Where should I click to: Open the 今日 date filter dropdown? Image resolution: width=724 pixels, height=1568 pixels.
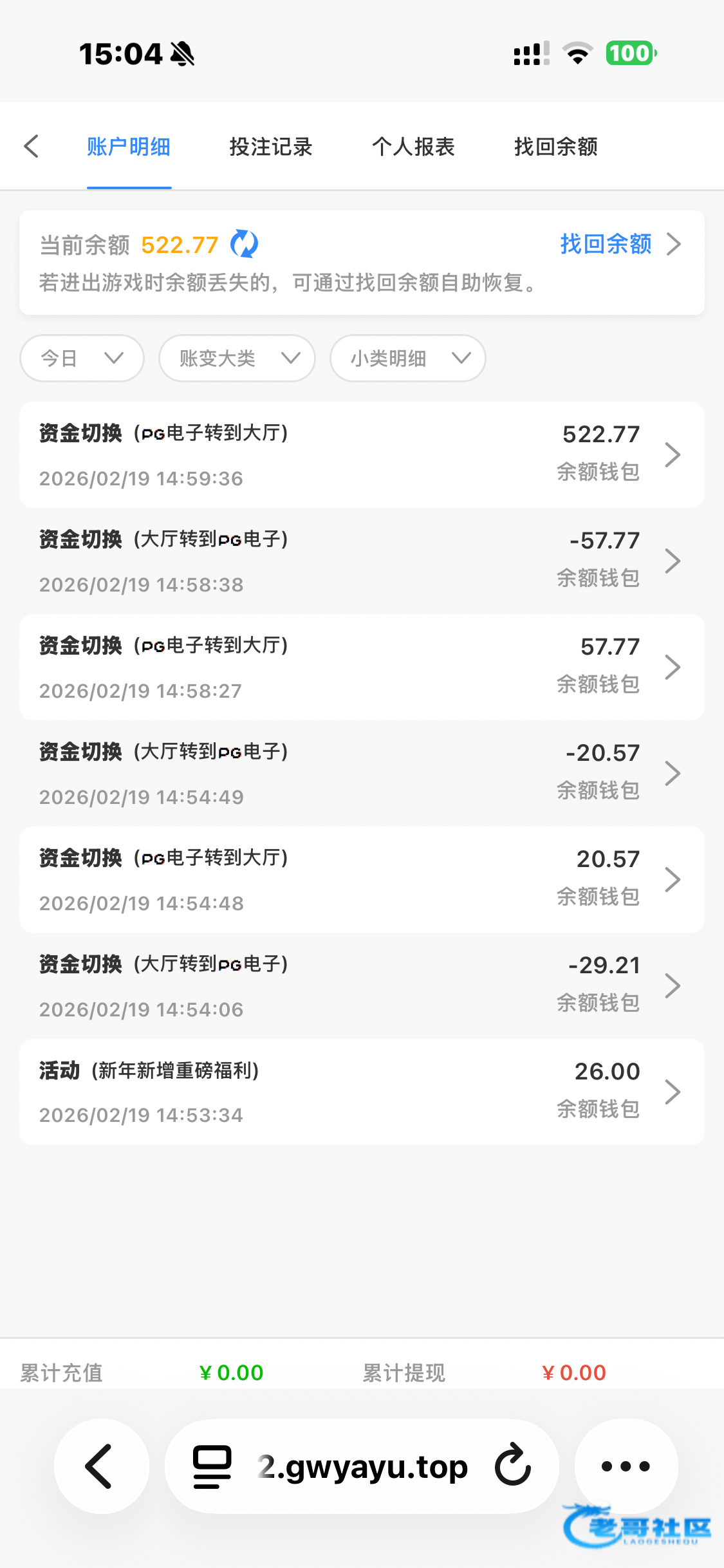(x=82, y=358)
